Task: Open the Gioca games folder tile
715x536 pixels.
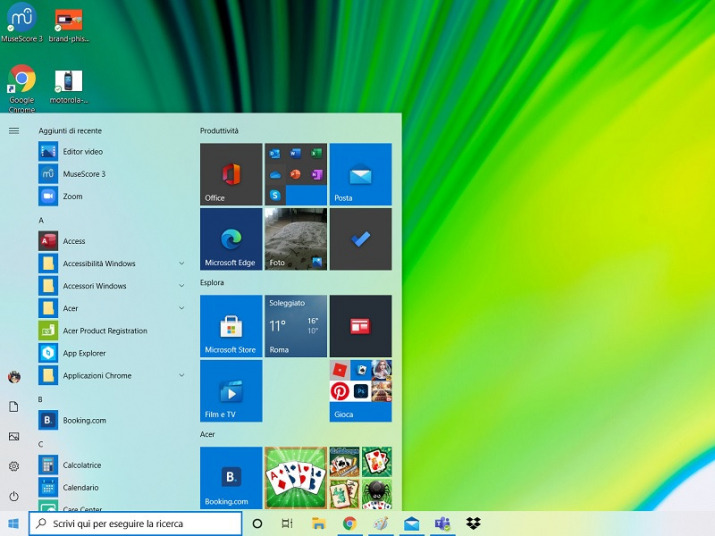Action: coord(360,391)
